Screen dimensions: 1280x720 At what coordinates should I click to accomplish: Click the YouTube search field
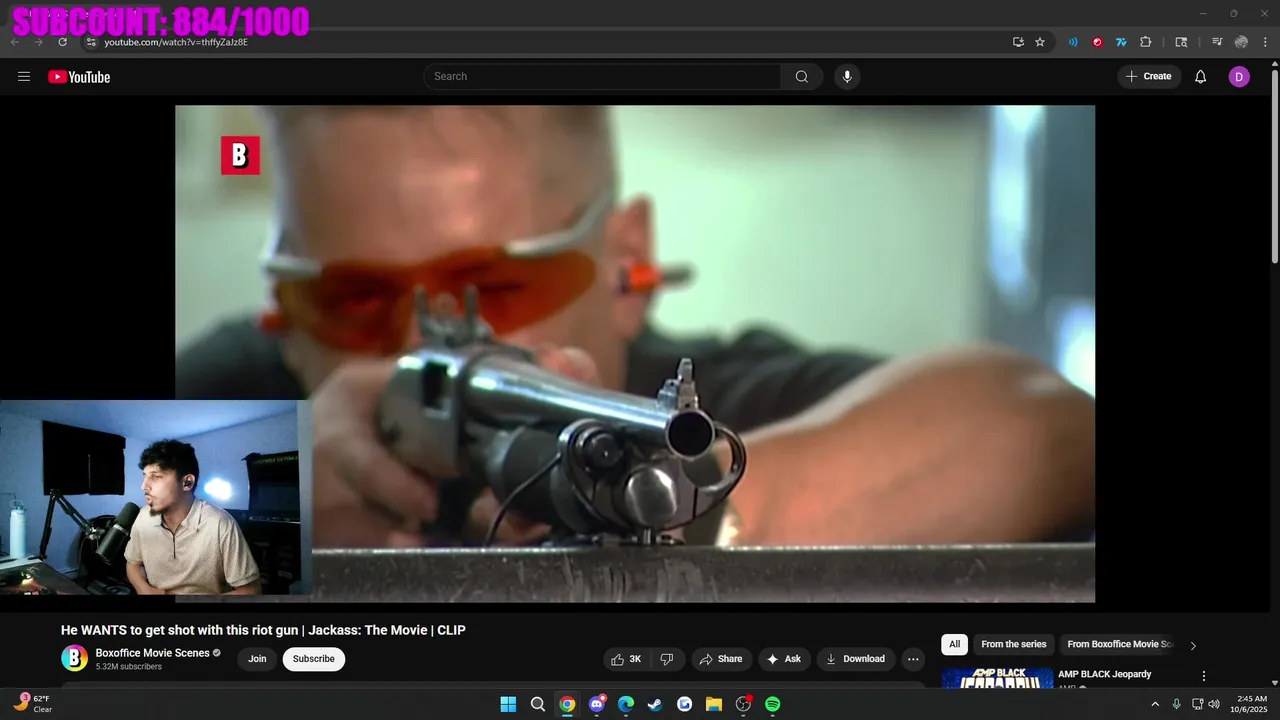click(x=602, y=77)
